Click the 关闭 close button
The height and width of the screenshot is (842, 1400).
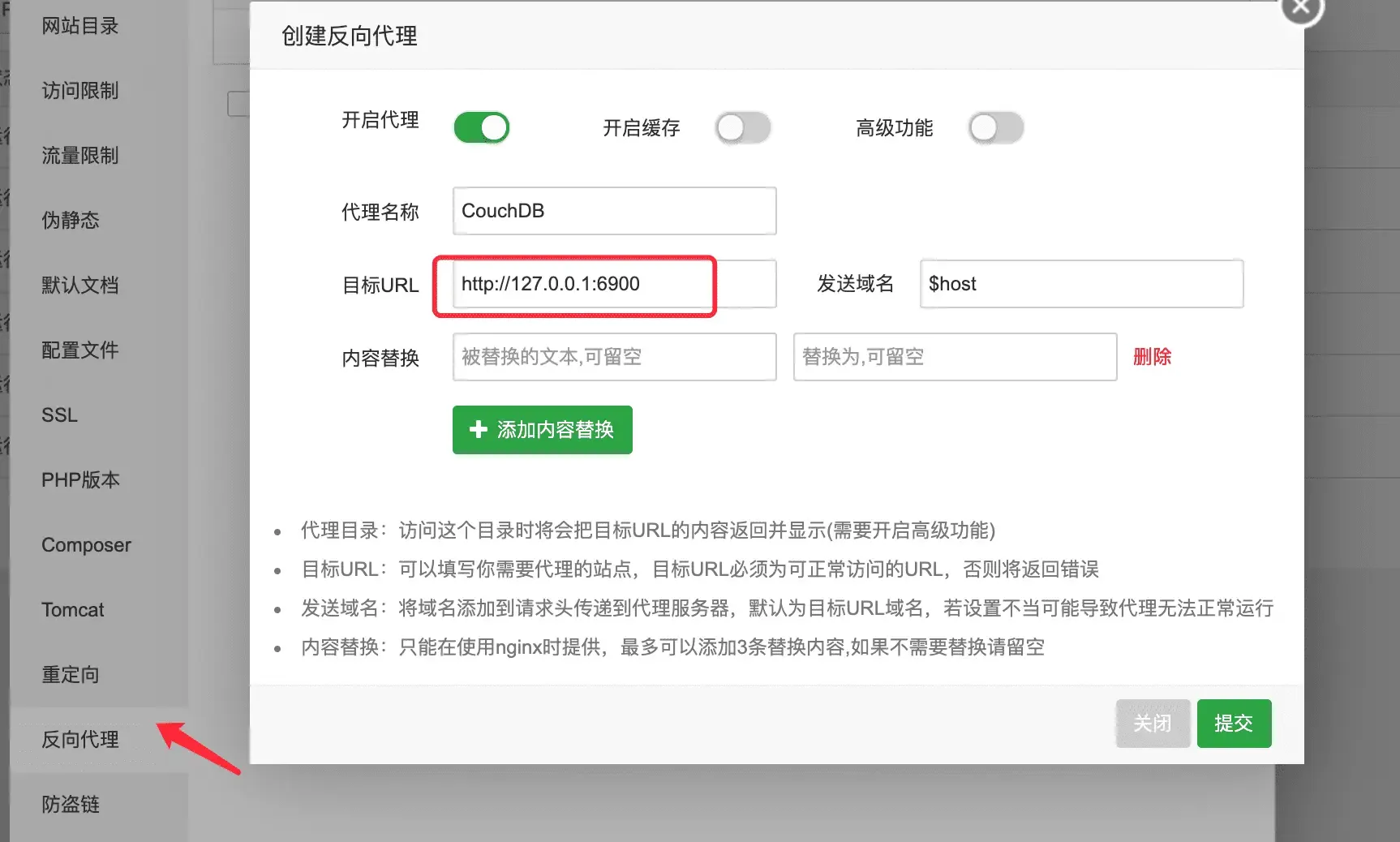(x=1153, y=724)
